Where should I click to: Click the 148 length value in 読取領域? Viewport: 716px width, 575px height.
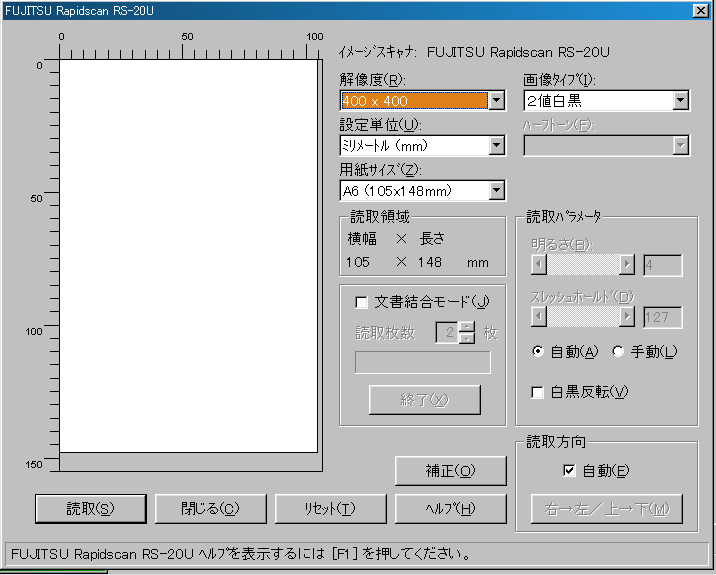click(430, 262)
